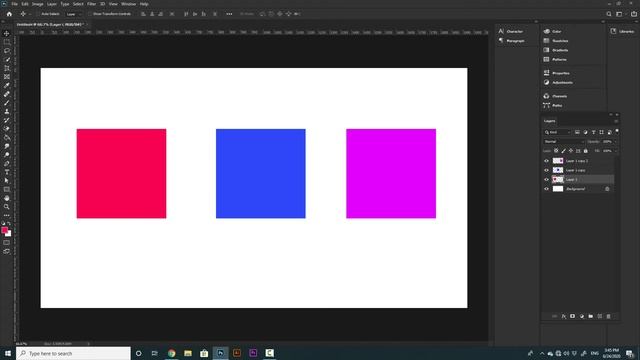Select the Frame tool
The width and height of the screenshot is (640, 360).
[7, 77]
